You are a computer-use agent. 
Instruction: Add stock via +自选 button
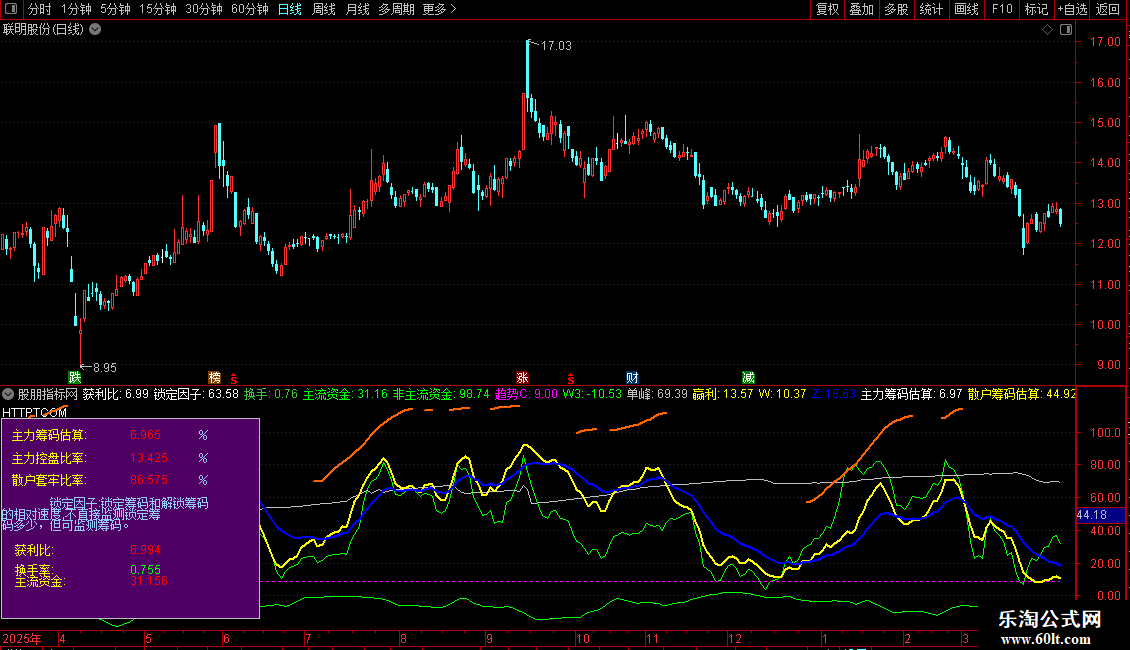pyautogui.click(x=1072, y=10)
